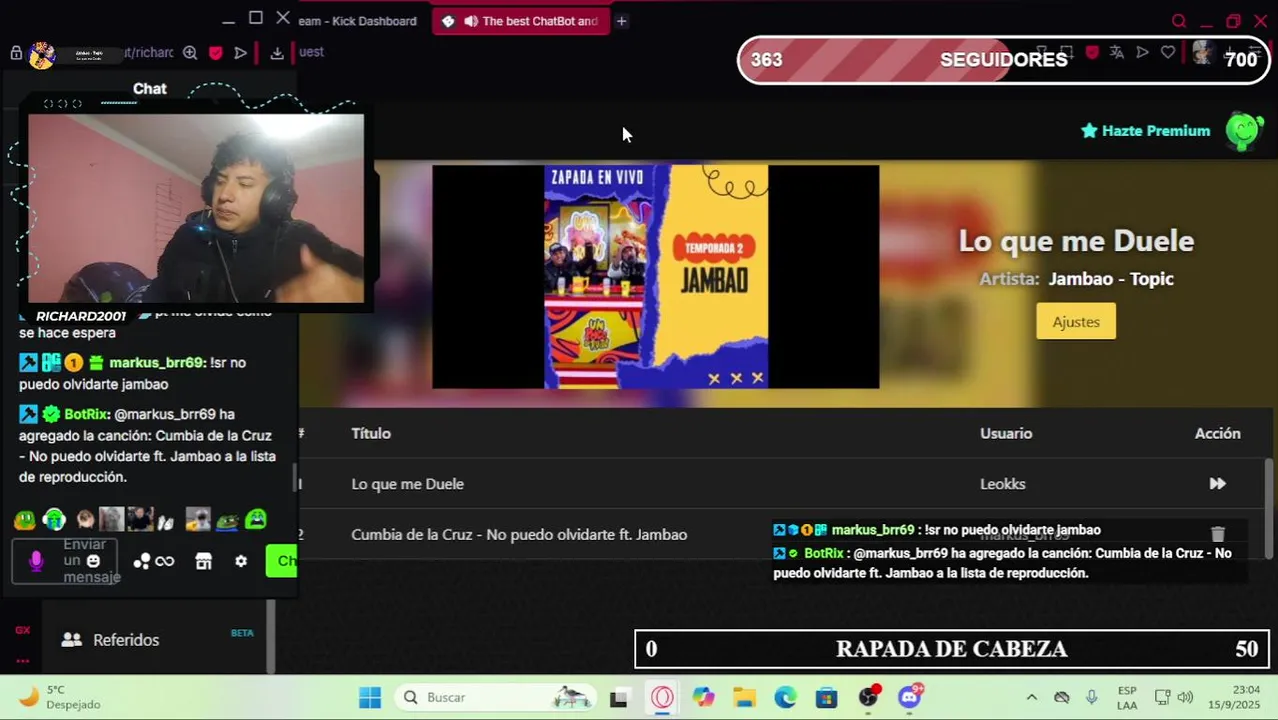
Task: Click the Título column header
Action: [x=371, y=433]
